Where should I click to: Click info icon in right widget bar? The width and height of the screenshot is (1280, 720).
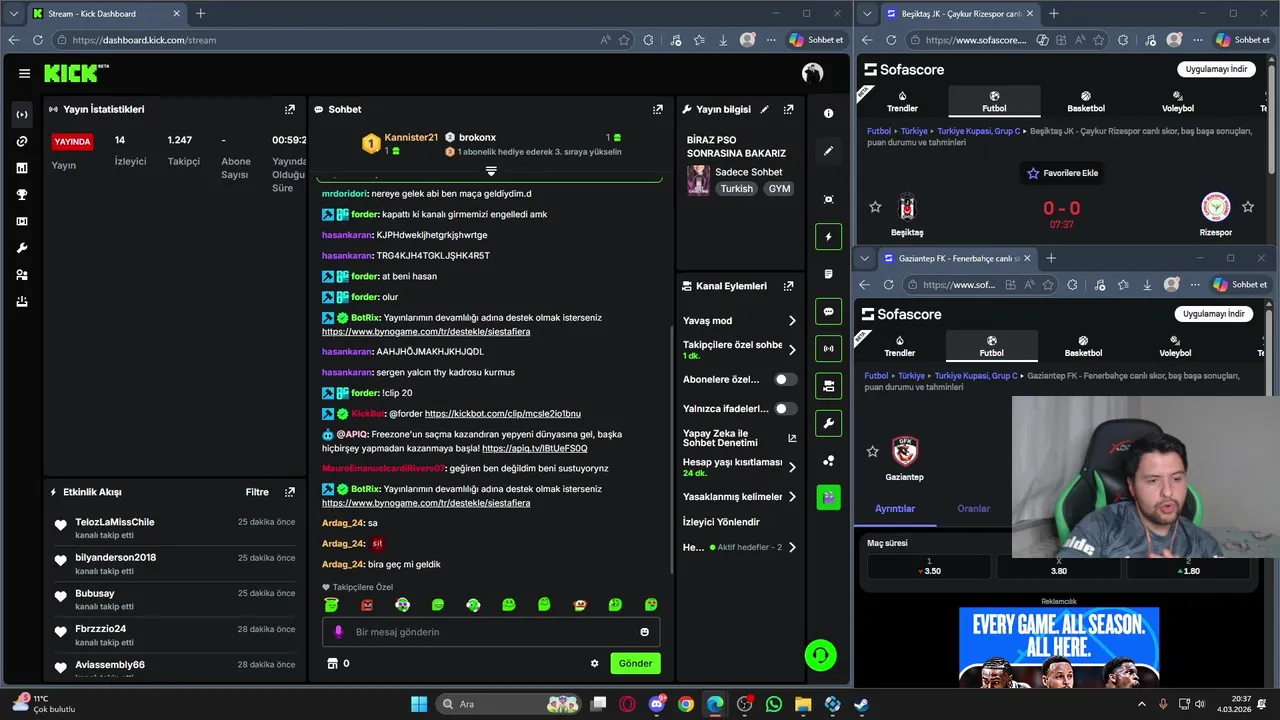pyautogui.click(x=828, y=114)
